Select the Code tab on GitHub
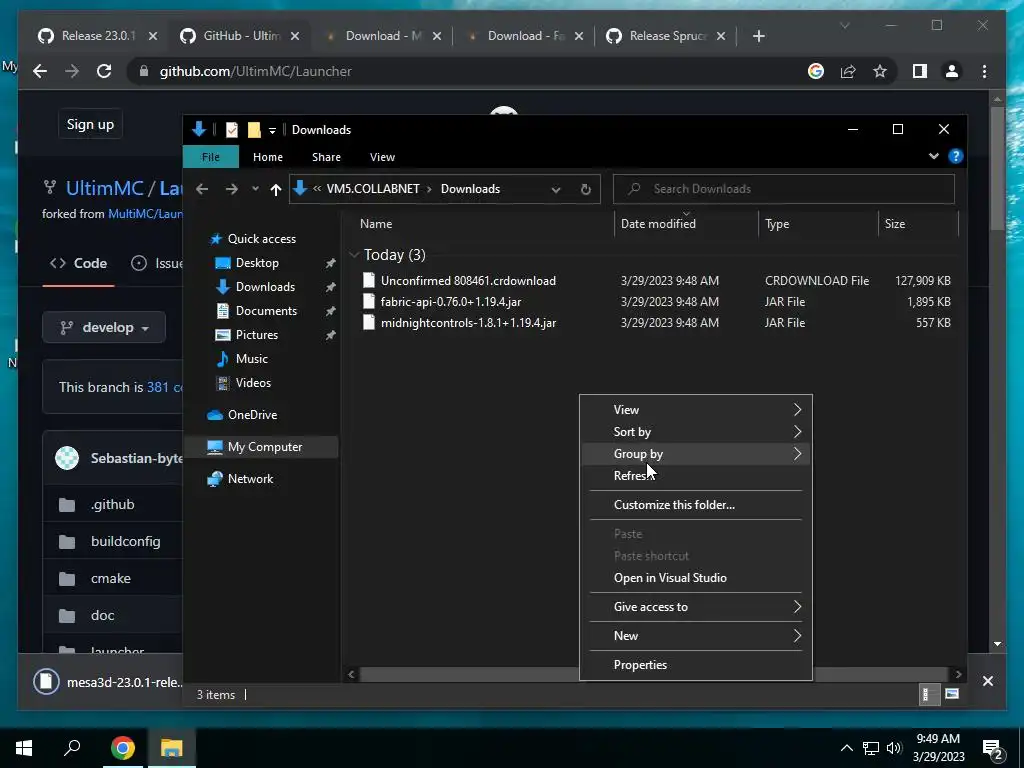This screenshot has width=1024, height=768. (78, 263)
